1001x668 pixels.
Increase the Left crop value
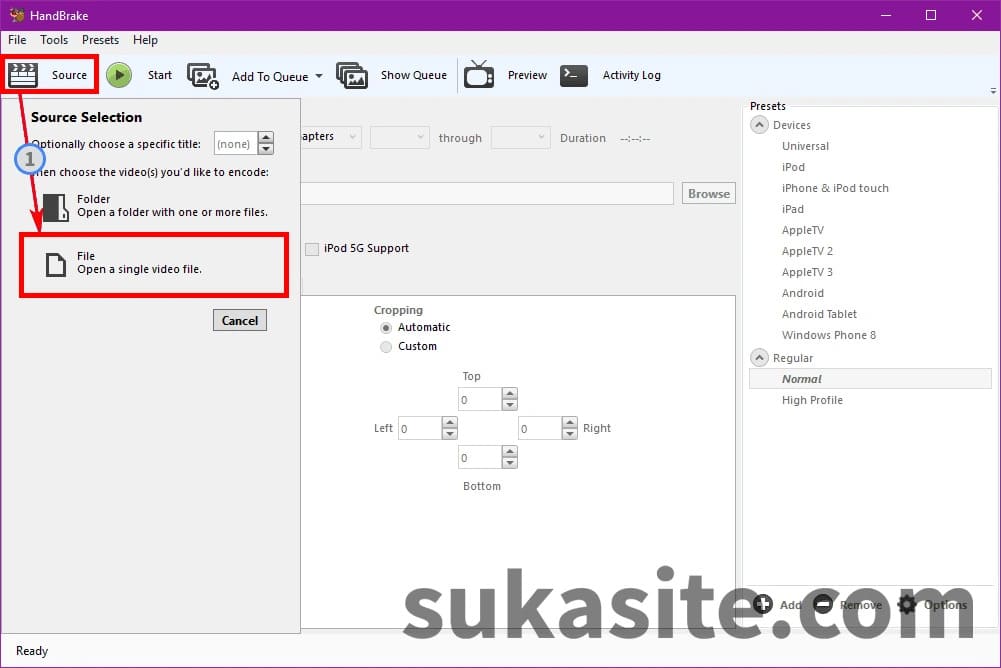[x=449, y=422]
